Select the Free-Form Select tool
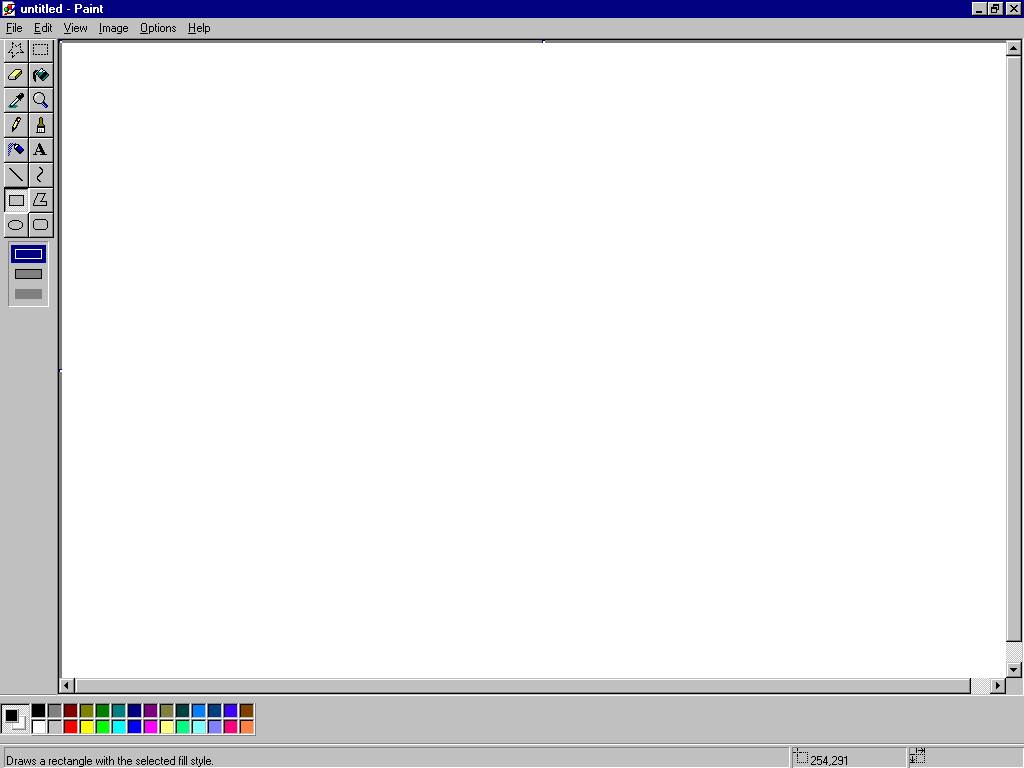1024x768 pixels. pyautogui.click(x=16, y=50)
